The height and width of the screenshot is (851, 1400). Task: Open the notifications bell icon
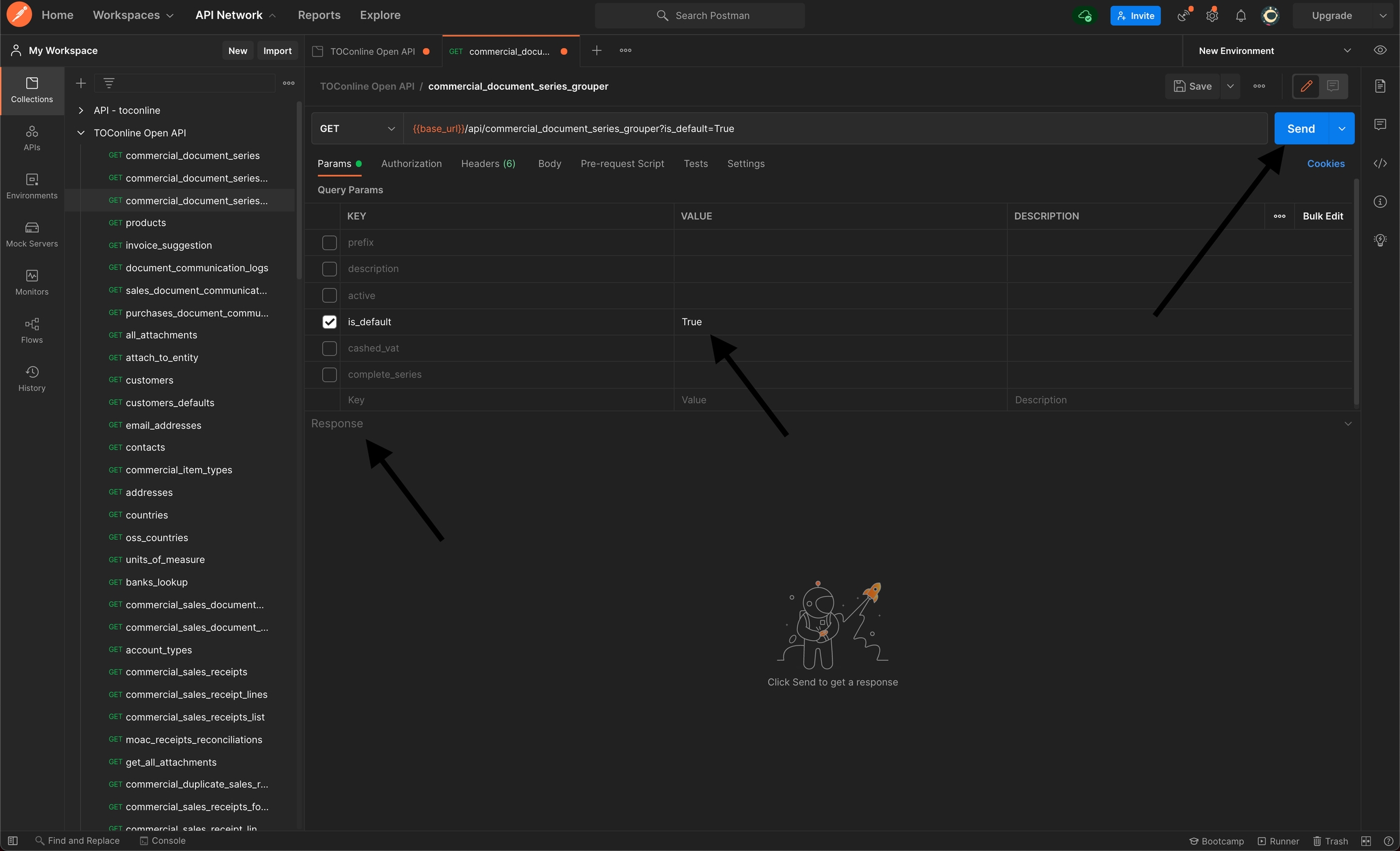(1241, 16)
